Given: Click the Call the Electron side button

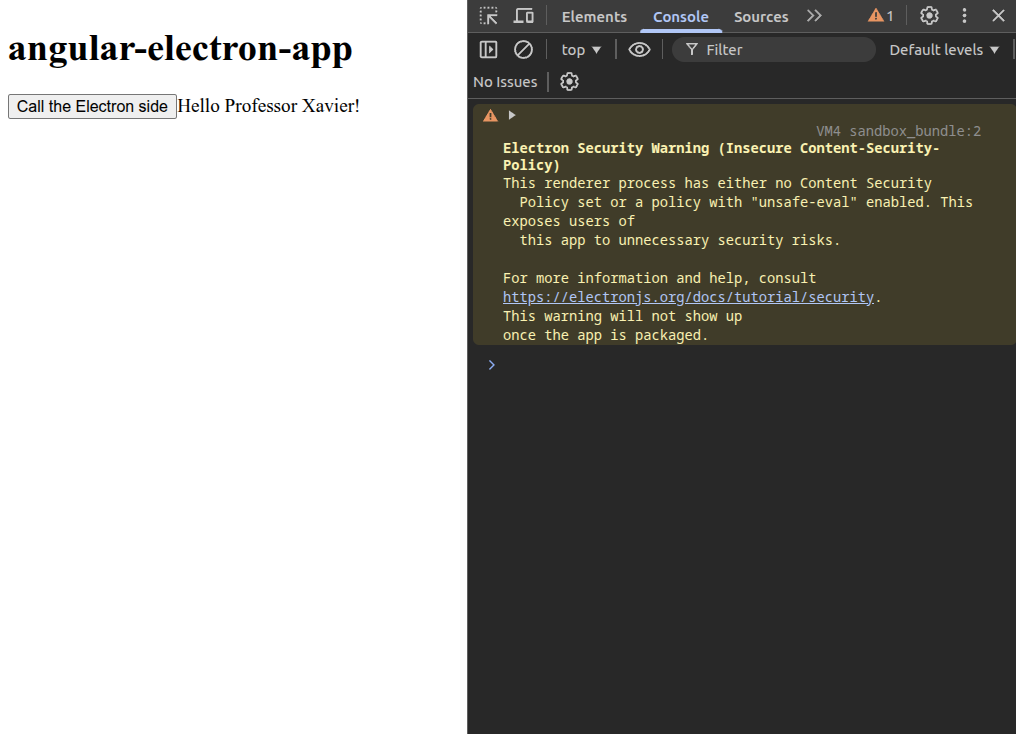Looking at the screenshot, I should pos(92,106).
